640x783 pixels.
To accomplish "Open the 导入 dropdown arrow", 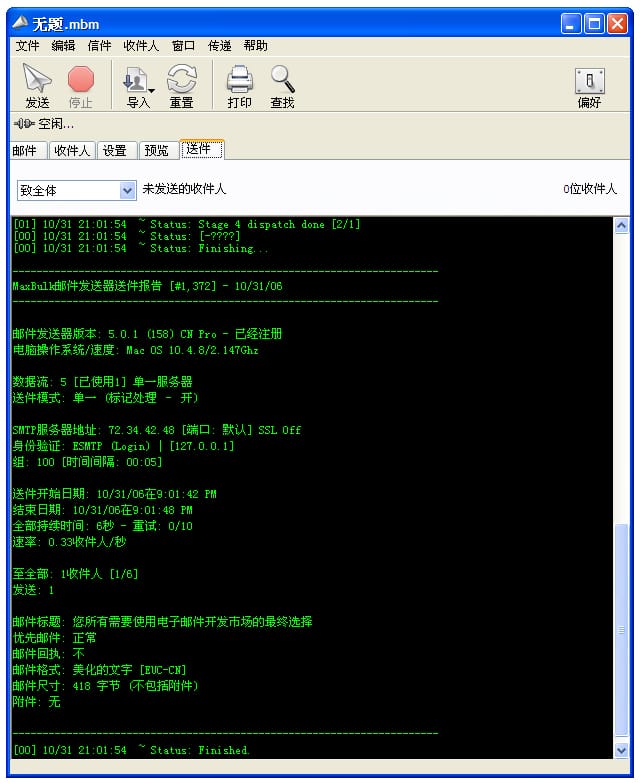I will [151, 90].
